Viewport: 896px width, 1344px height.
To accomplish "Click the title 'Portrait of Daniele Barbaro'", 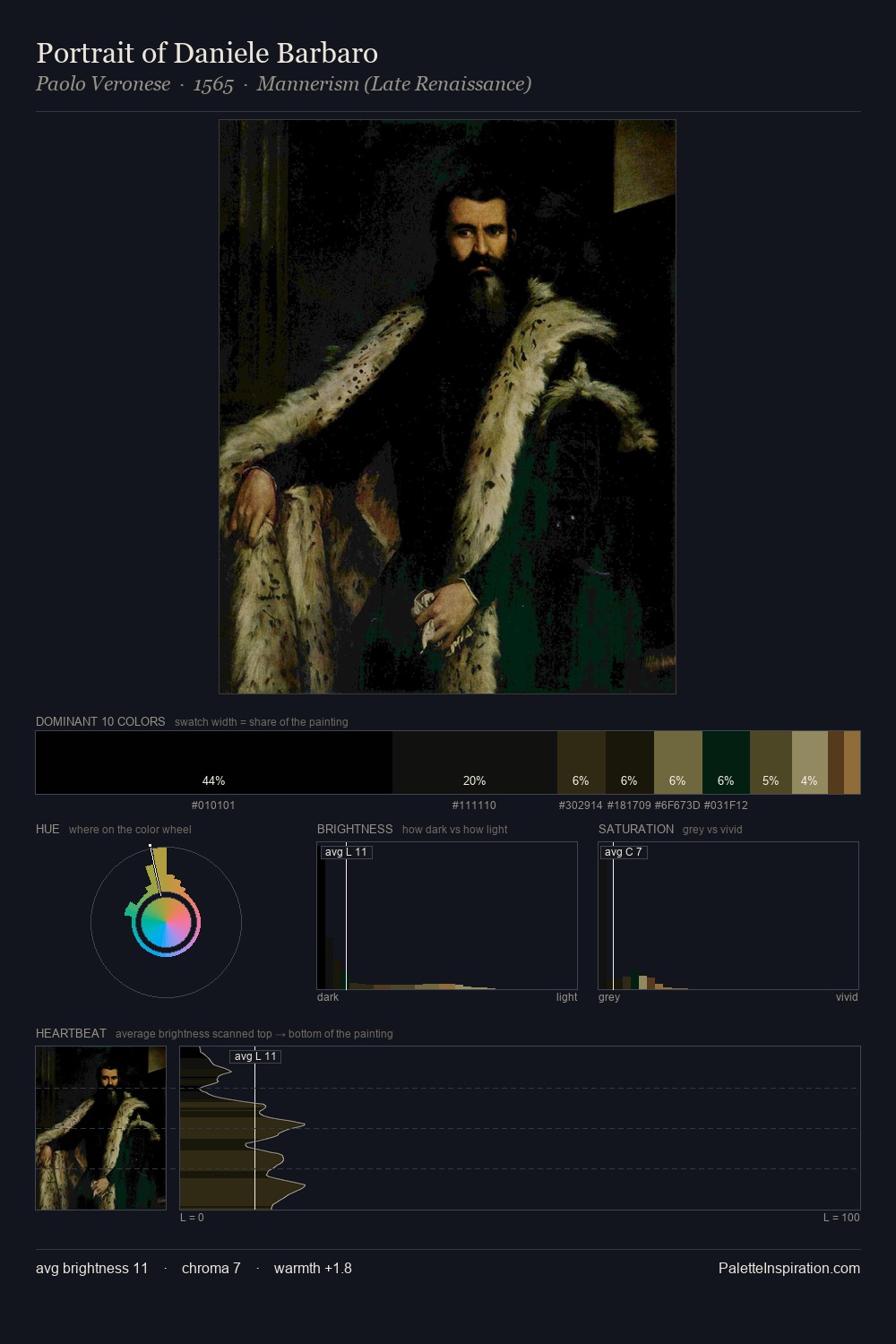I will click(207, 53).
